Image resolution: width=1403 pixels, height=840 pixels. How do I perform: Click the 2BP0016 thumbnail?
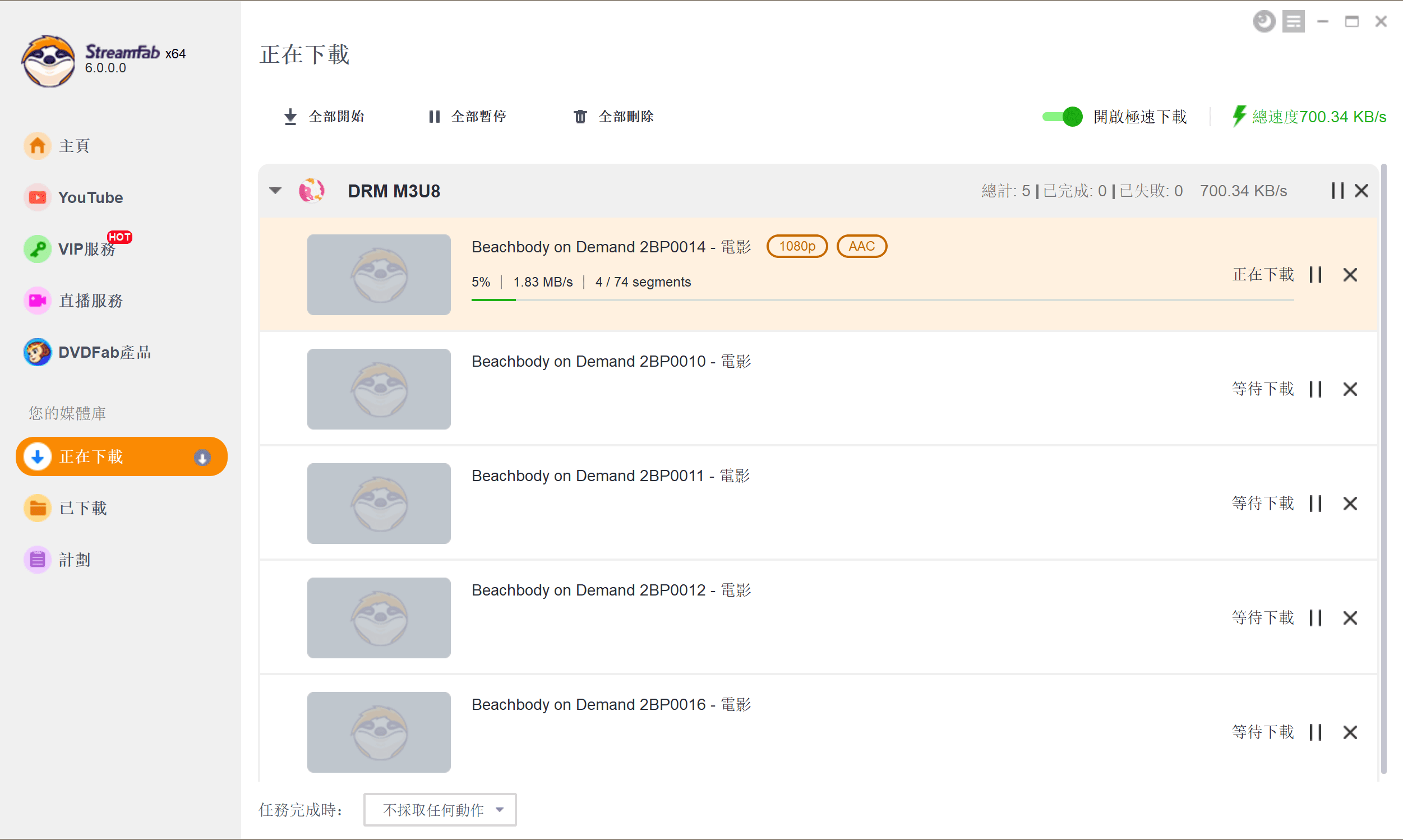pos(379,732)
